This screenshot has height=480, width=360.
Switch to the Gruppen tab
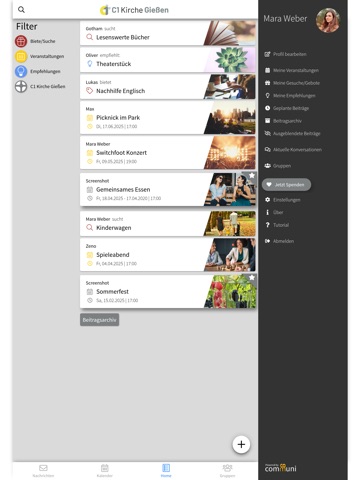[x=227, y=471]
